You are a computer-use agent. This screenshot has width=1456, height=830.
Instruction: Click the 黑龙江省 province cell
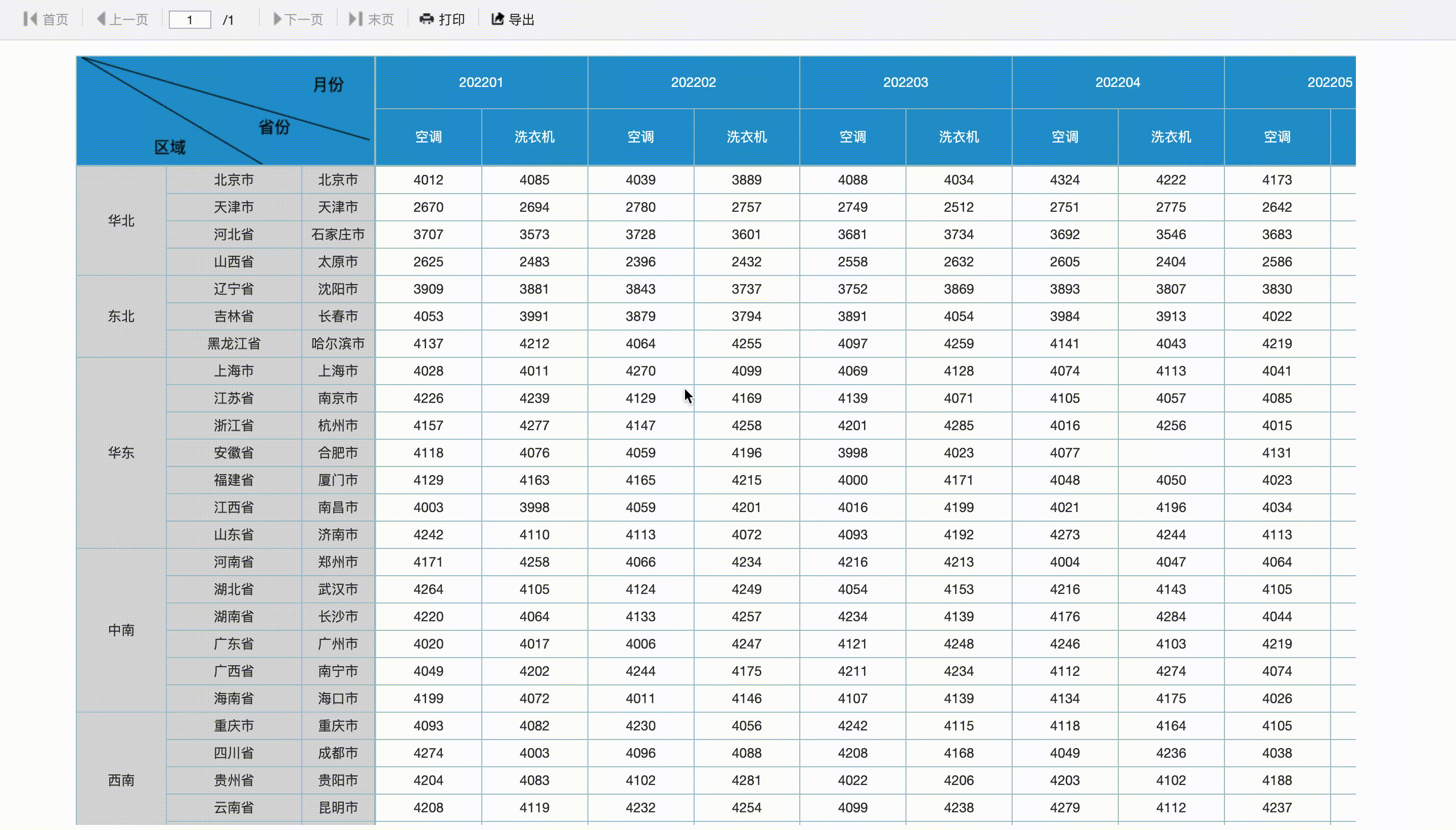point(234,344)
